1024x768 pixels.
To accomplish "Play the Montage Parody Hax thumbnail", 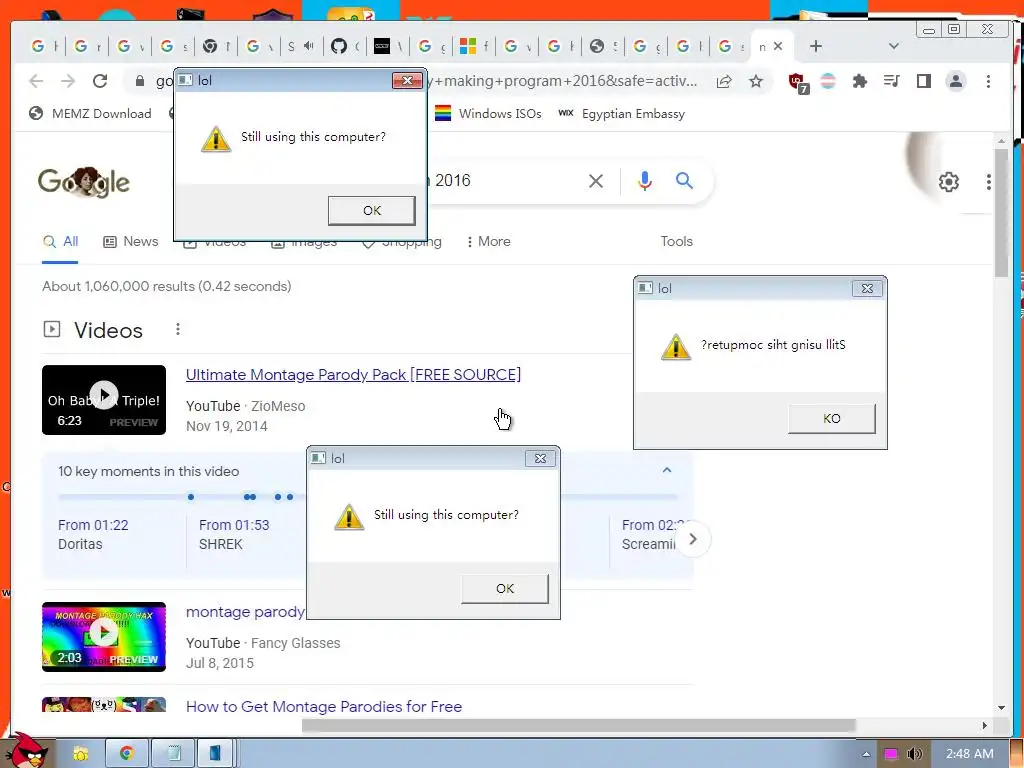I will click(x=104, y=637).
